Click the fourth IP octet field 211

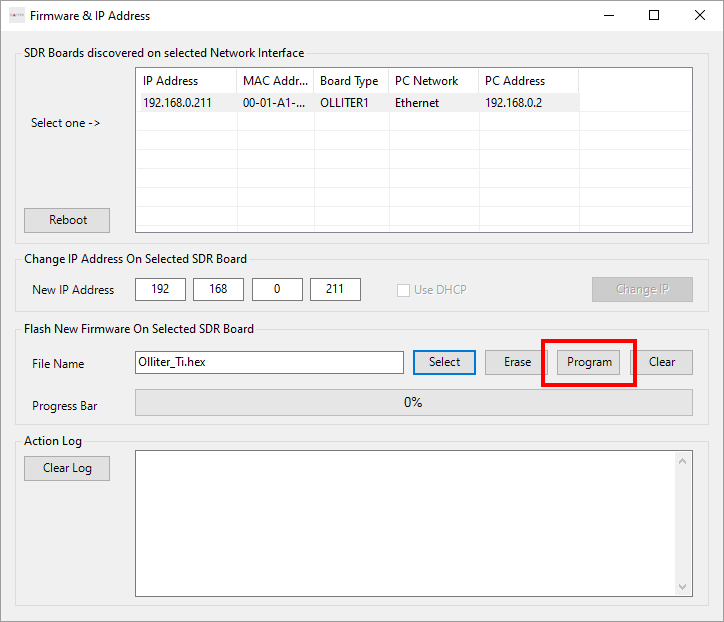335,290
